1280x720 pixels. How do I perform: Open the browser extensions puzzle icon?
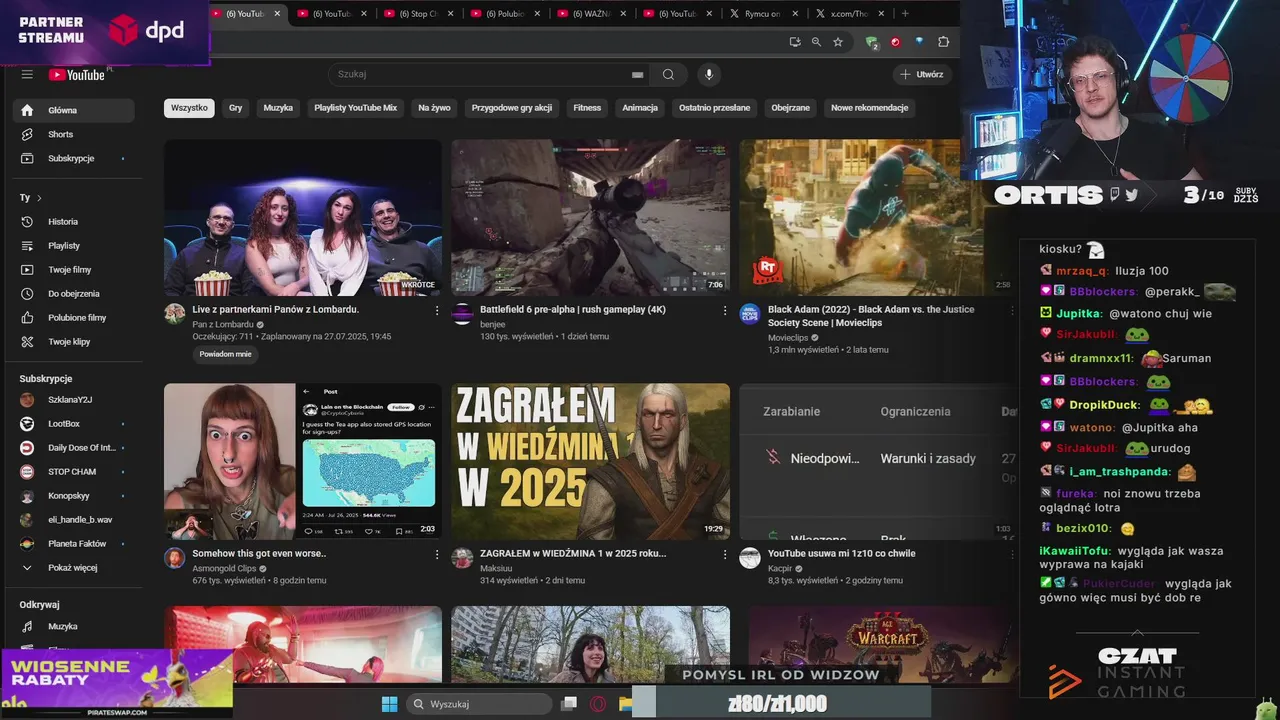pyautogui.click(x=943, y=42)
